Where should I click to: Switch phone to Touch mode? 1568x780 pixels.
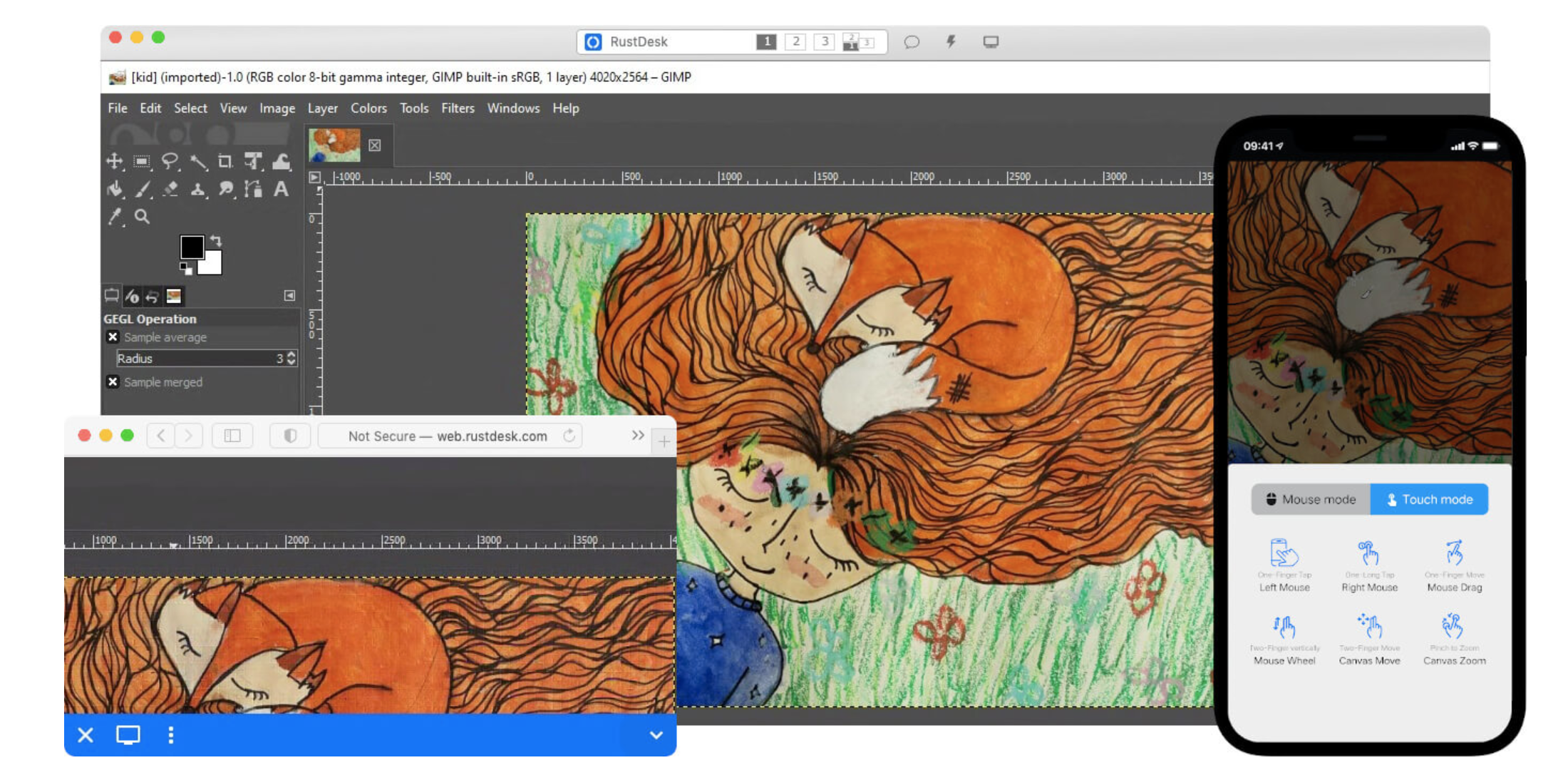click(x=1429, y=499)
